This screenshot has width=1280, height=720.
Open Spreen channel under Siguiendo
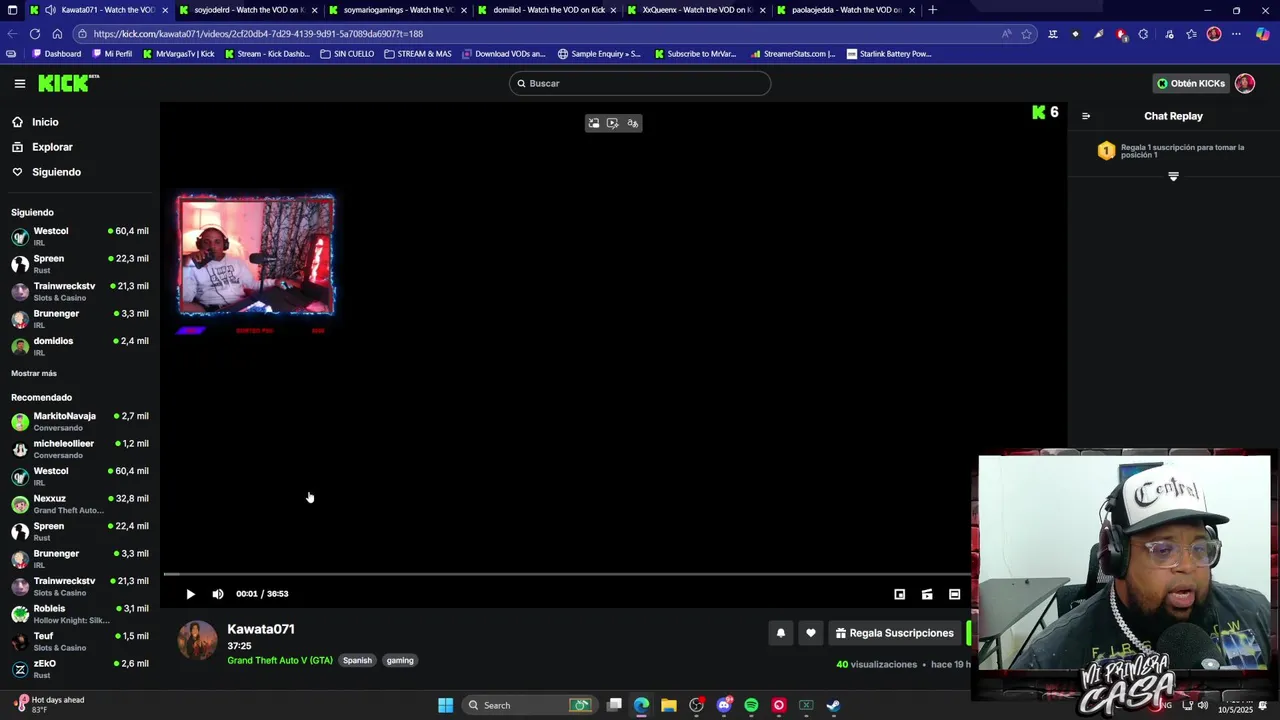click(x=80, y=264)
